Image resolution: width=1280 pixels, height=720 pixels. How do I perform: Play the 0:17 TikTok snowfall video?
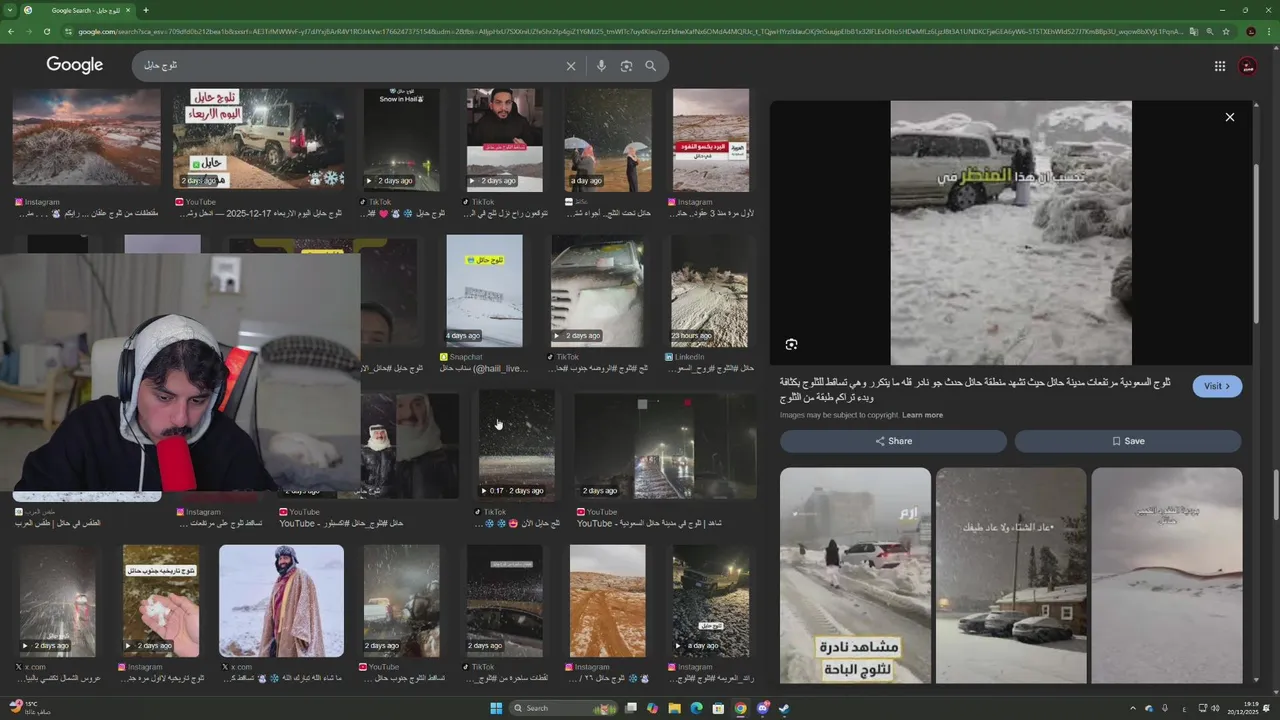pyautogui.click(x=516, y=446)
